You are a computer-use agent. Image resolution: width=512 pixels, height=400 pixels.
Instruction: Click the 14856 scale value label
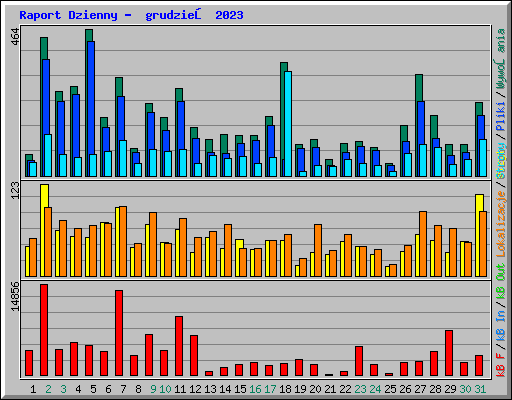(15, 296)
